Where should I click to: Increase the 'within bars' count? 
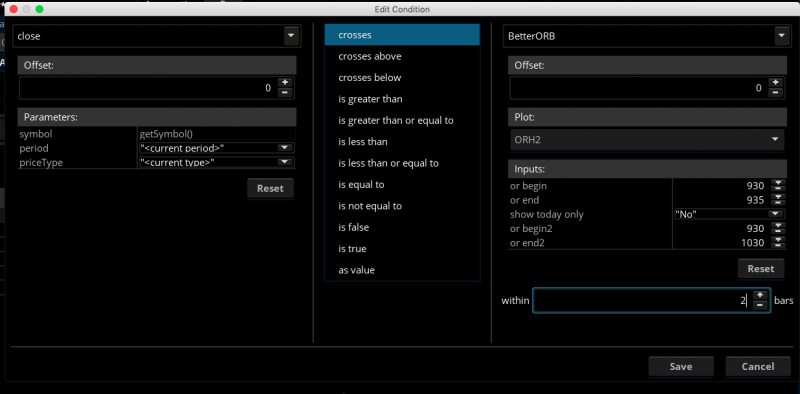760,295
